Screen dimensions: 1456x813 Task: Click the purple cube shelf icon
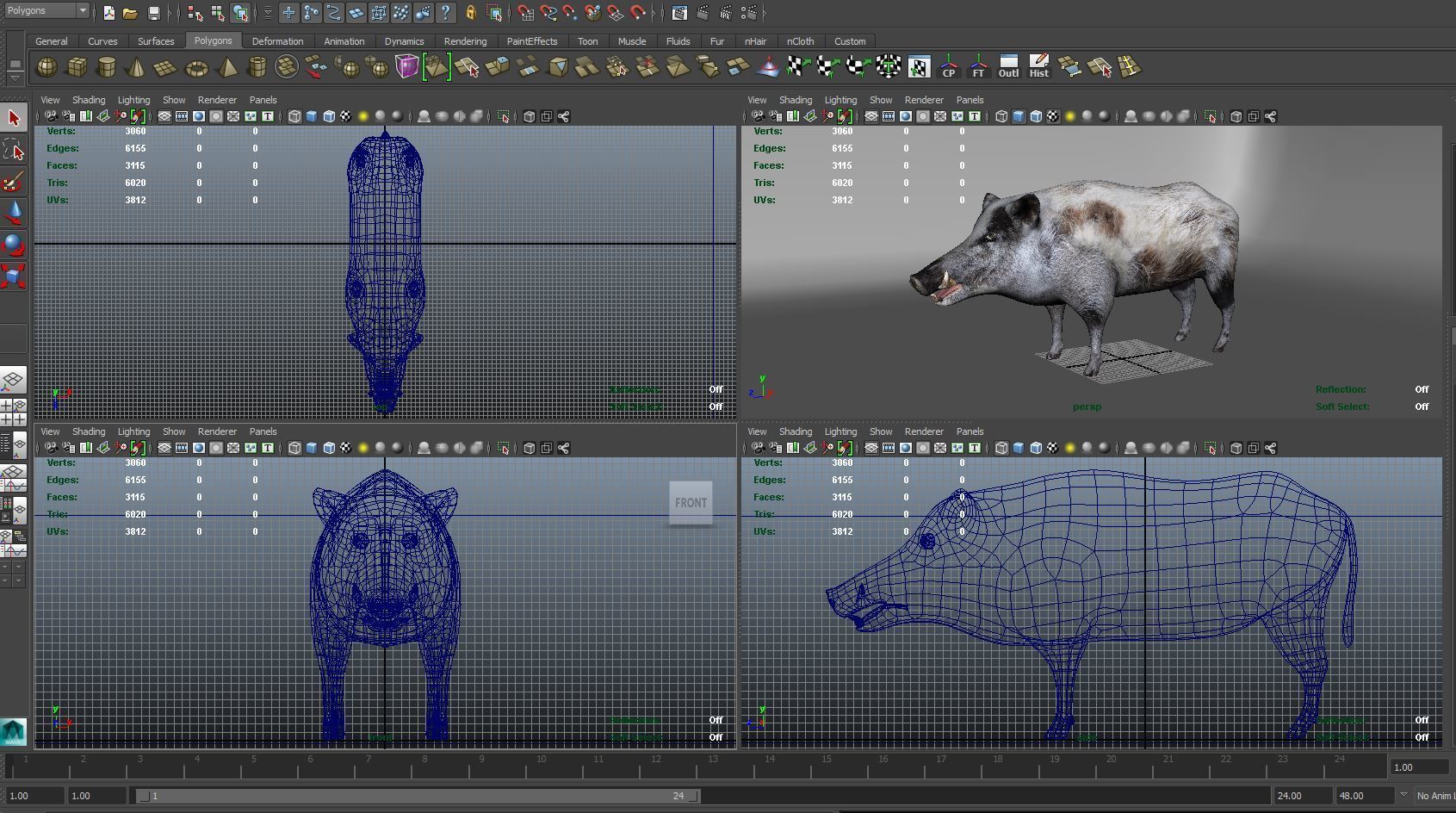pos(406,67)
